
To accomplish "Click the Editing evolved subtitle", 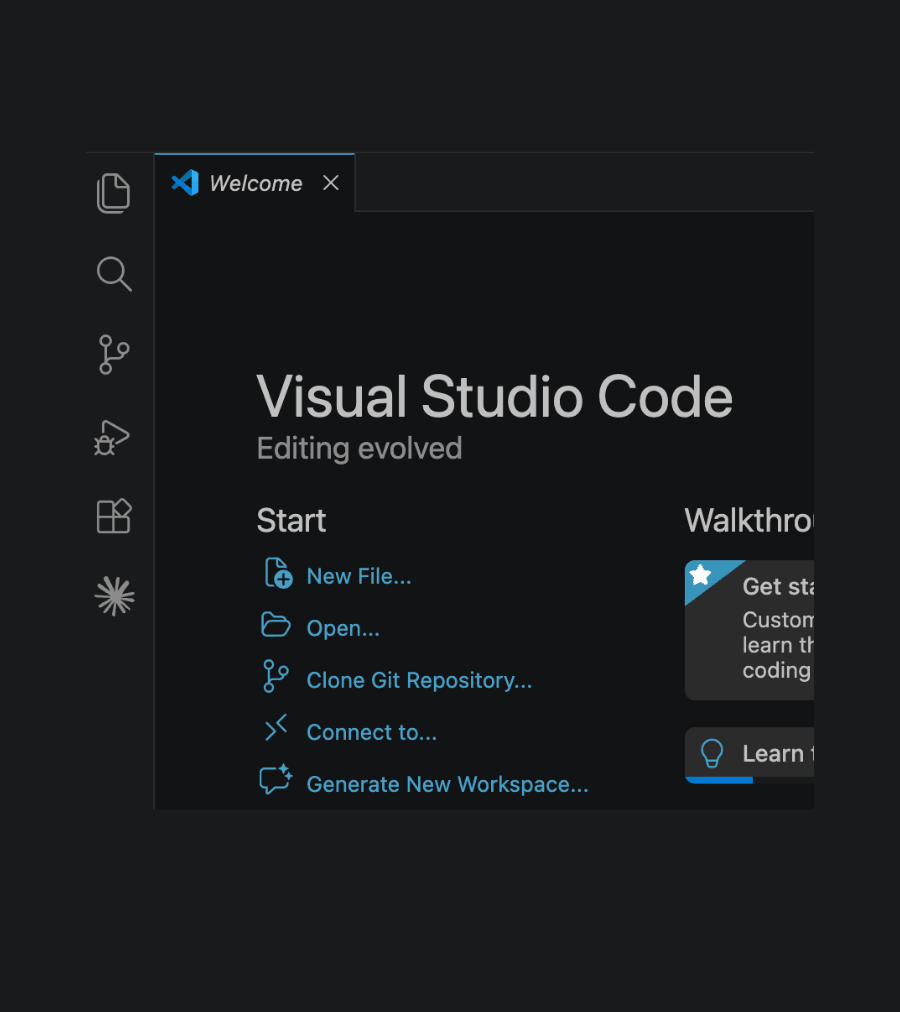I will point(360,449).
